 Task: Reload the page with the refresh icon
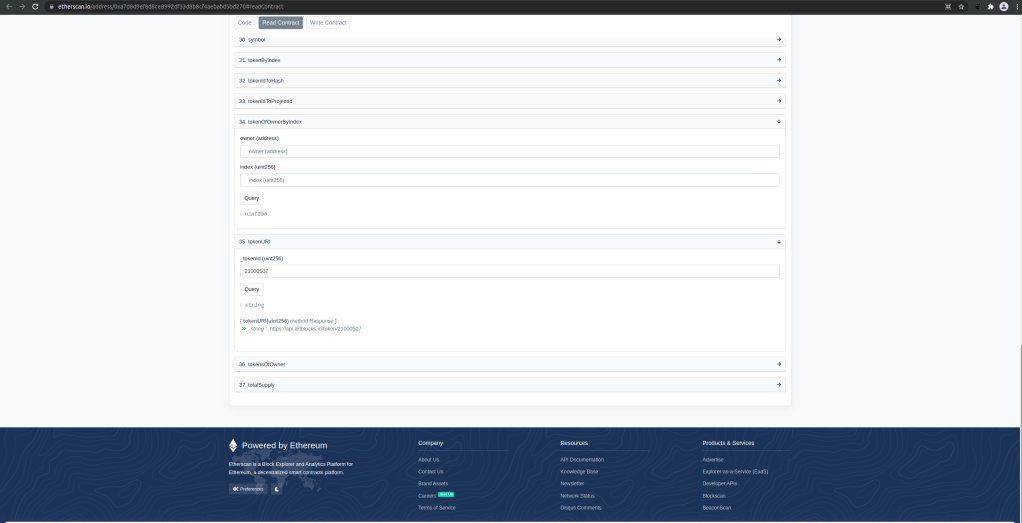[x=36, y=6]
